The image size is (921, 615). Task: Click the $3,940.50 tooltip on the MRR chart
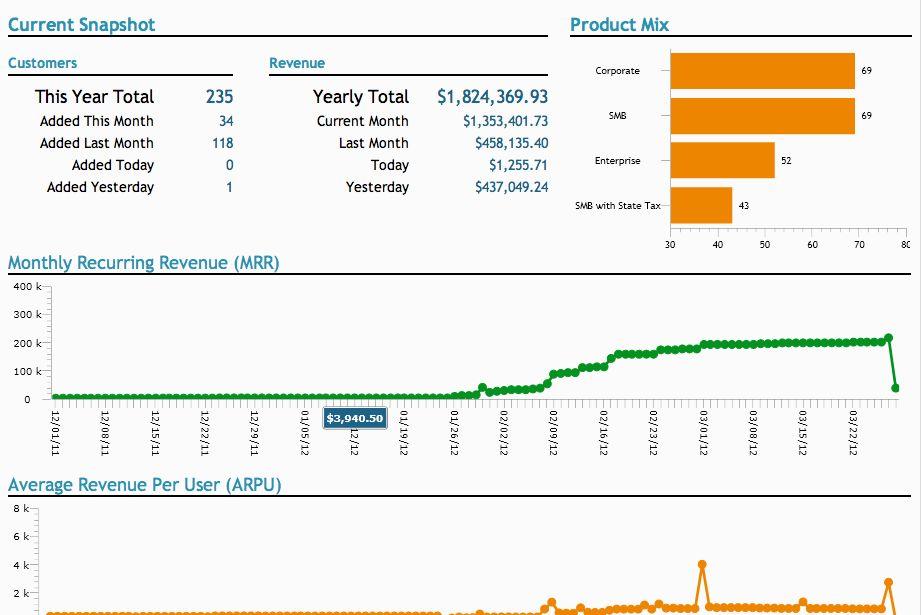(355, 418)
